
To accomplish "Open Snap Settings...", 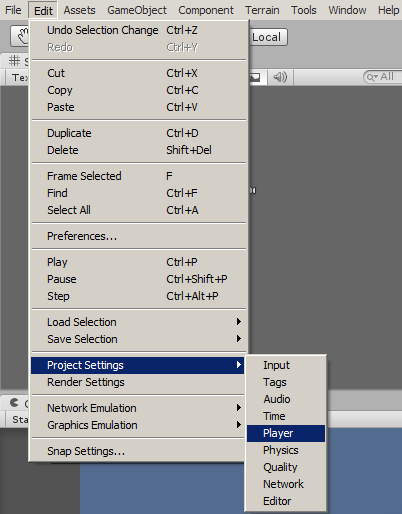I will (138, 451).
